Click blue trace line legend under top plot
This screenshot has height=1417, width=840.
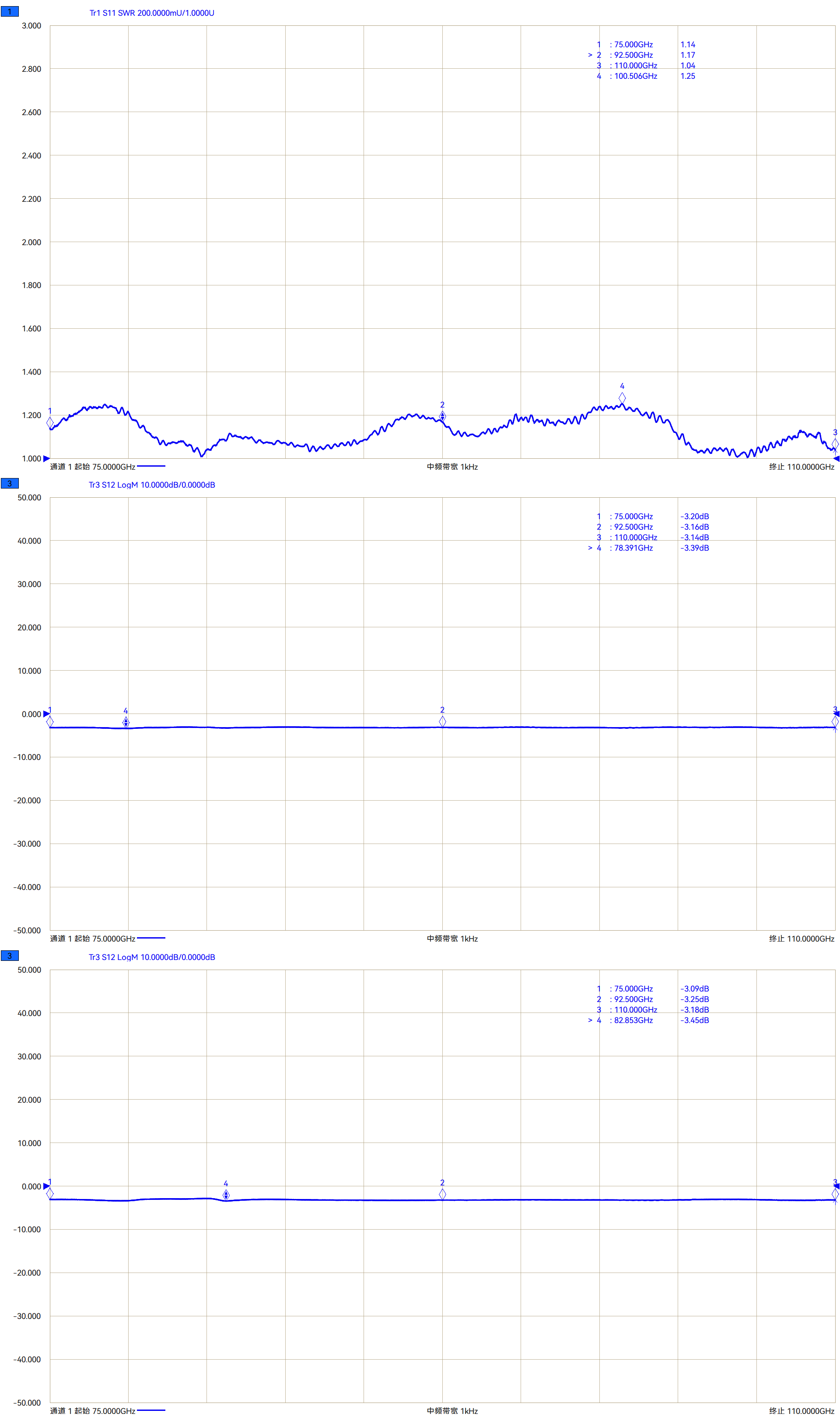pyautogui.click(x=150, y=466)
